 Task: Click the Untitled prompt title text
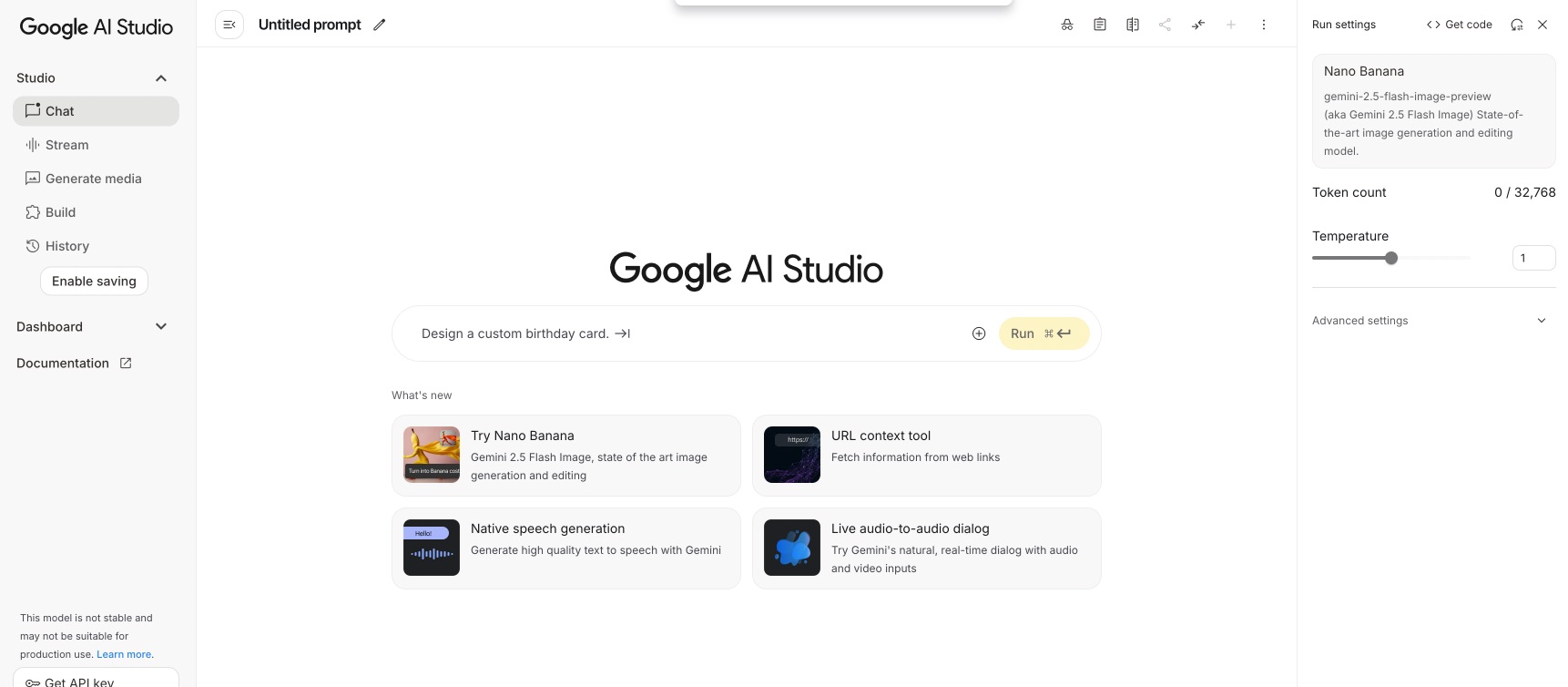pos(310,25)
